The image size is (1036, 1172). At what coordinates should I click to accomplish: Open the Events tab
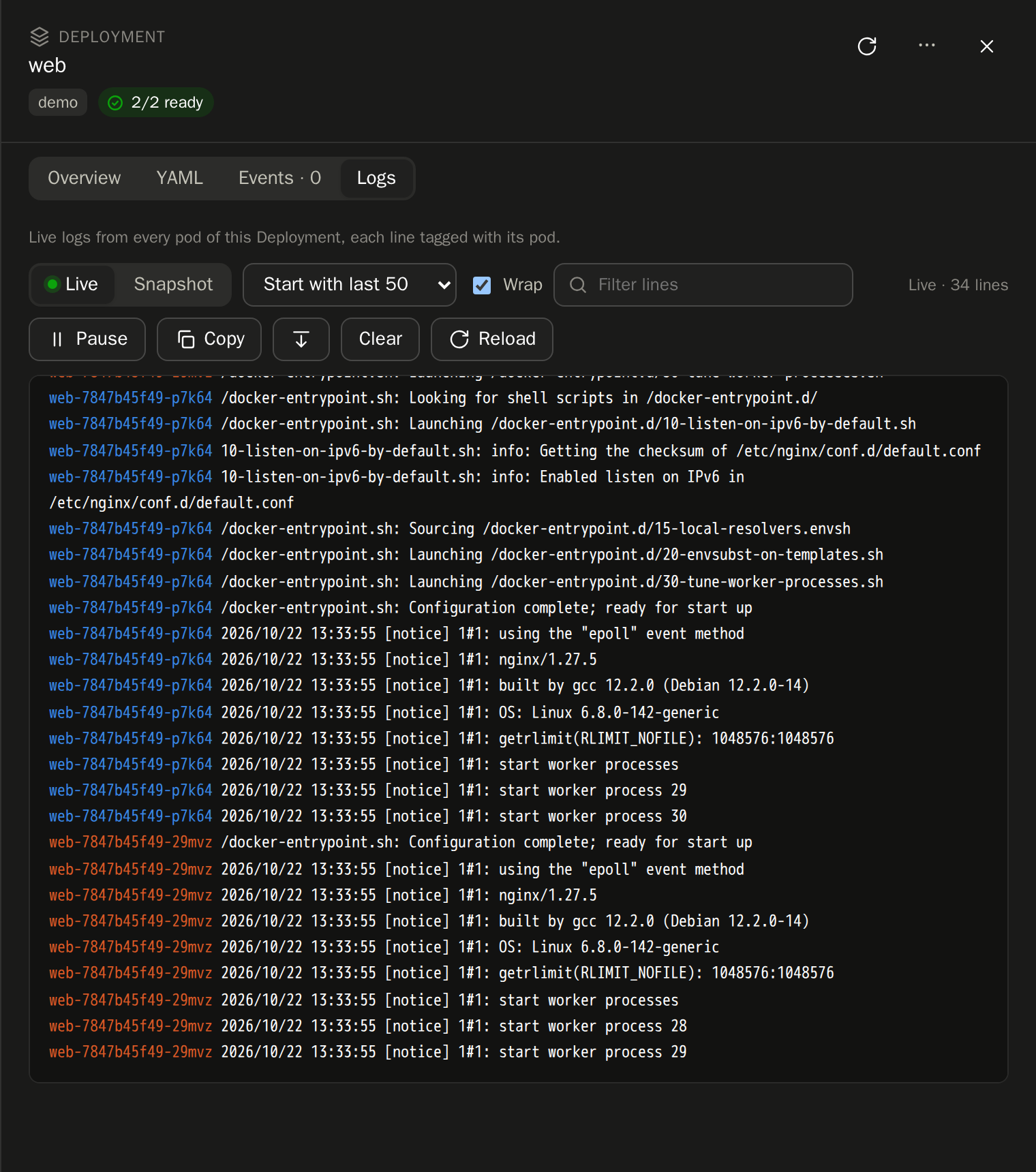click(x=279, y=178)
